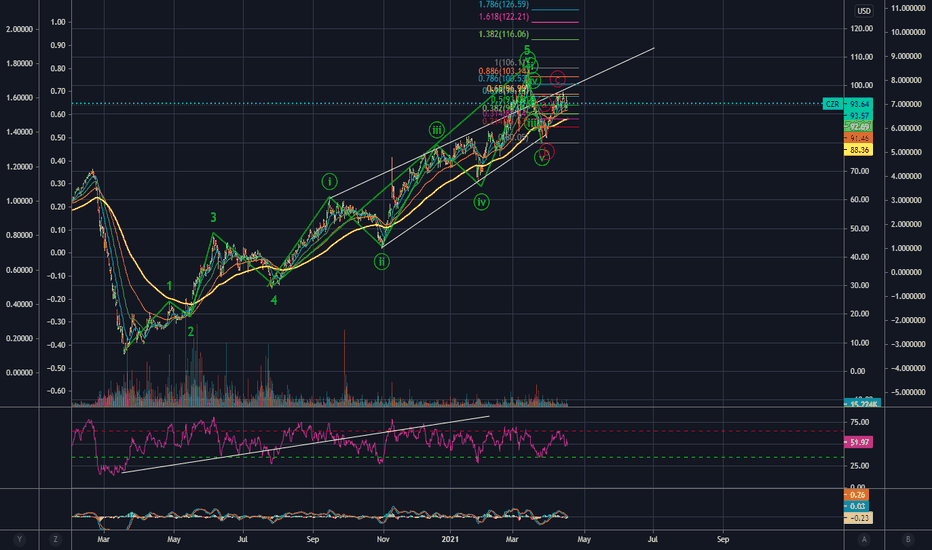932x550 pixels.
Task: Select green Elliott wave label 1
Action: click(x=169, y=286)
